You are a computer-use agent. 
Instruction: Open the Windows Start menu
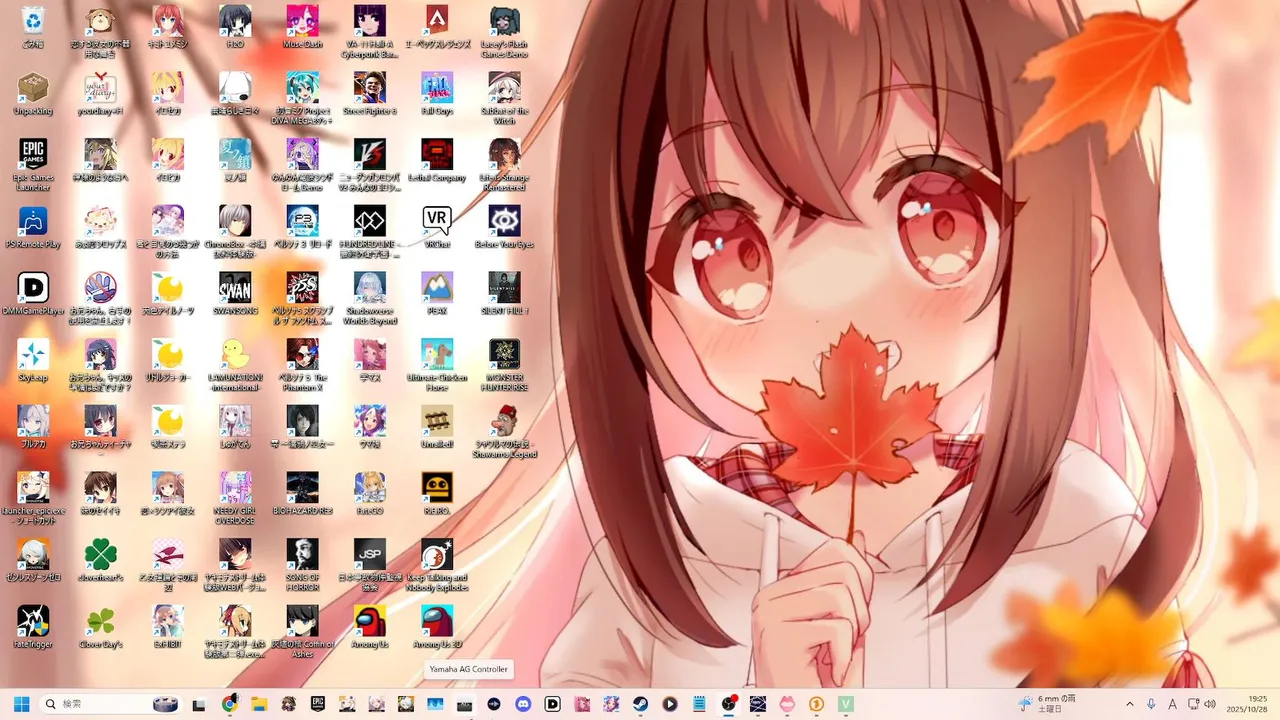[x=21, y=704]
